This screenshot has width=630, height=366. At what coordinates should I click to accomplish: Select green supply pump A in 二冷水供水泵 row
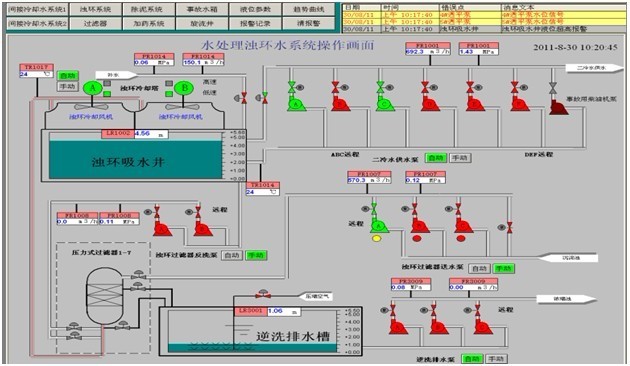tap(297, 104)
